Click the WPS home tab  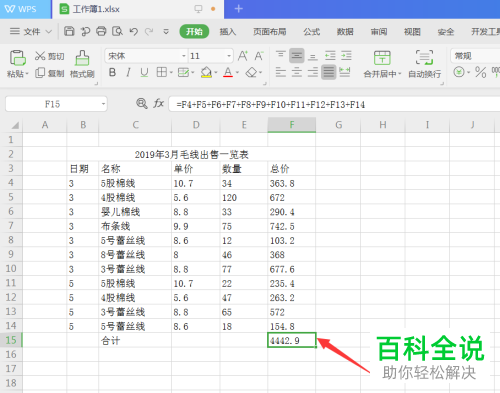point(25,9)
